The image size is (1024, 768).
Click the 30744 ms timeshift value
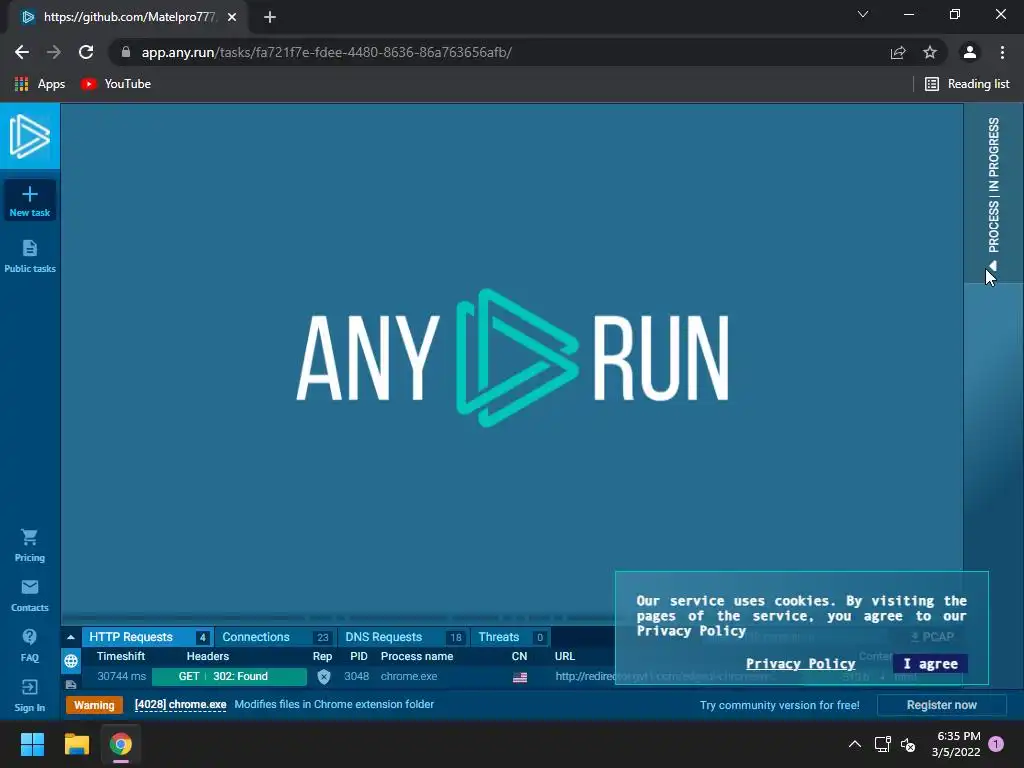click(121, 677)
